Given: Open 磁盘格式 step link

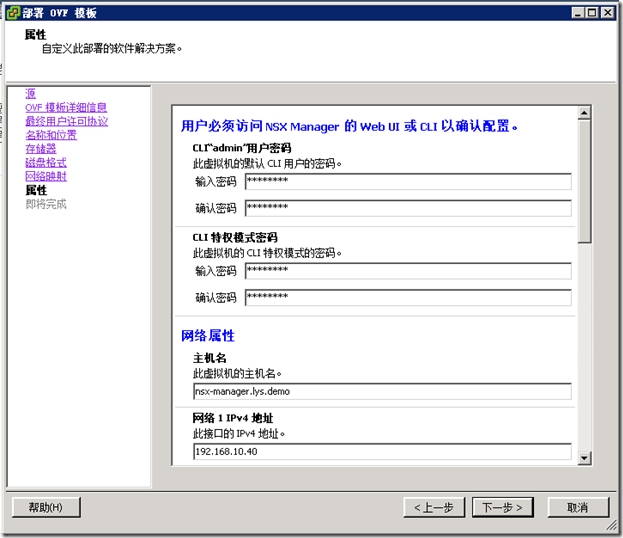Looking at the screenshot, I should click(x=46, y=163).
